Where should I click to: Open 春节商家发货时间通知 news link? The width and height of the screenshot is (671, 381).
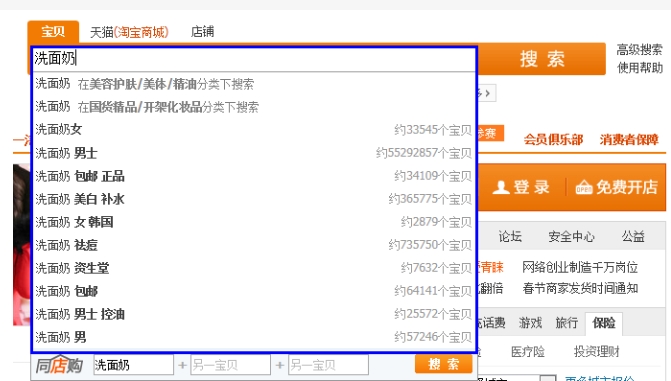[580, 288]
